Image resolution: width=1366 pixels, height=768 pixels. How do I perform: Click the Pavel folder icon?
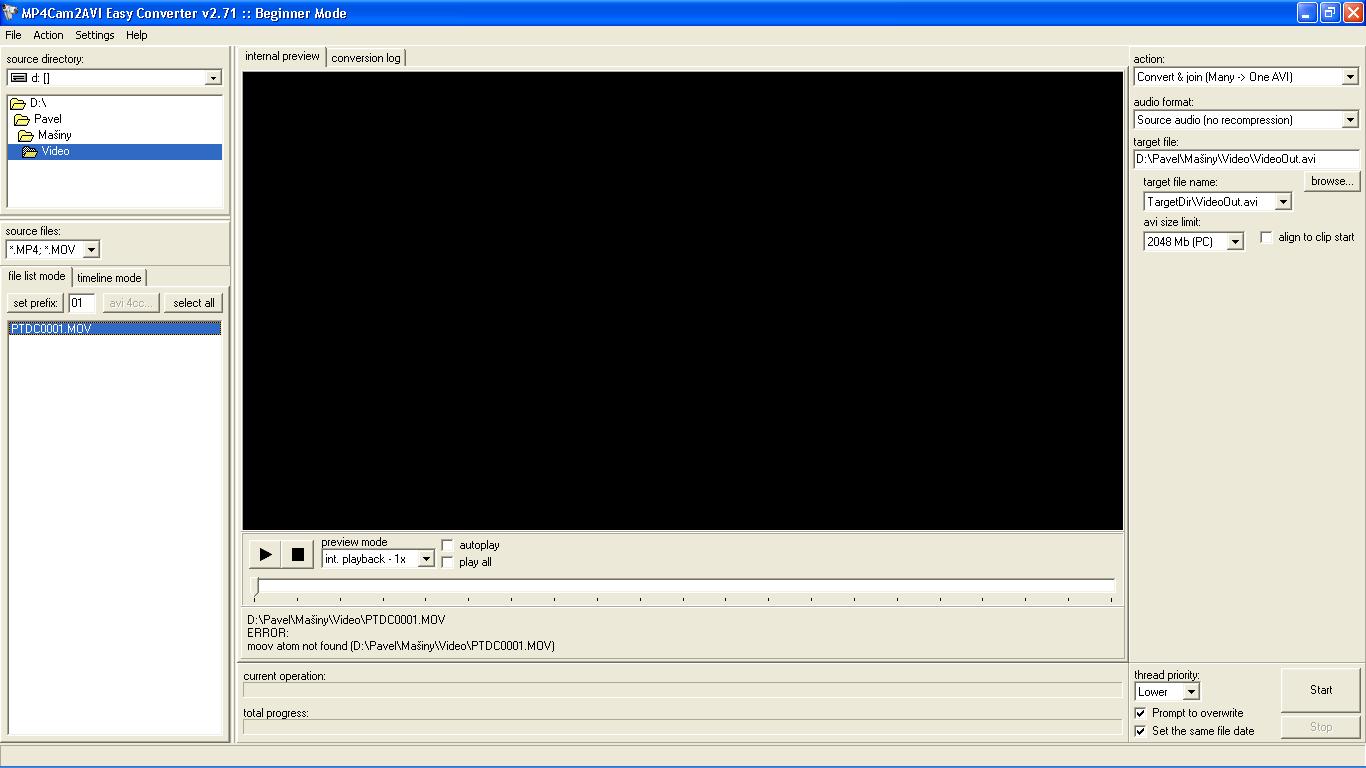pyautogui.click(x=21, y=119)
